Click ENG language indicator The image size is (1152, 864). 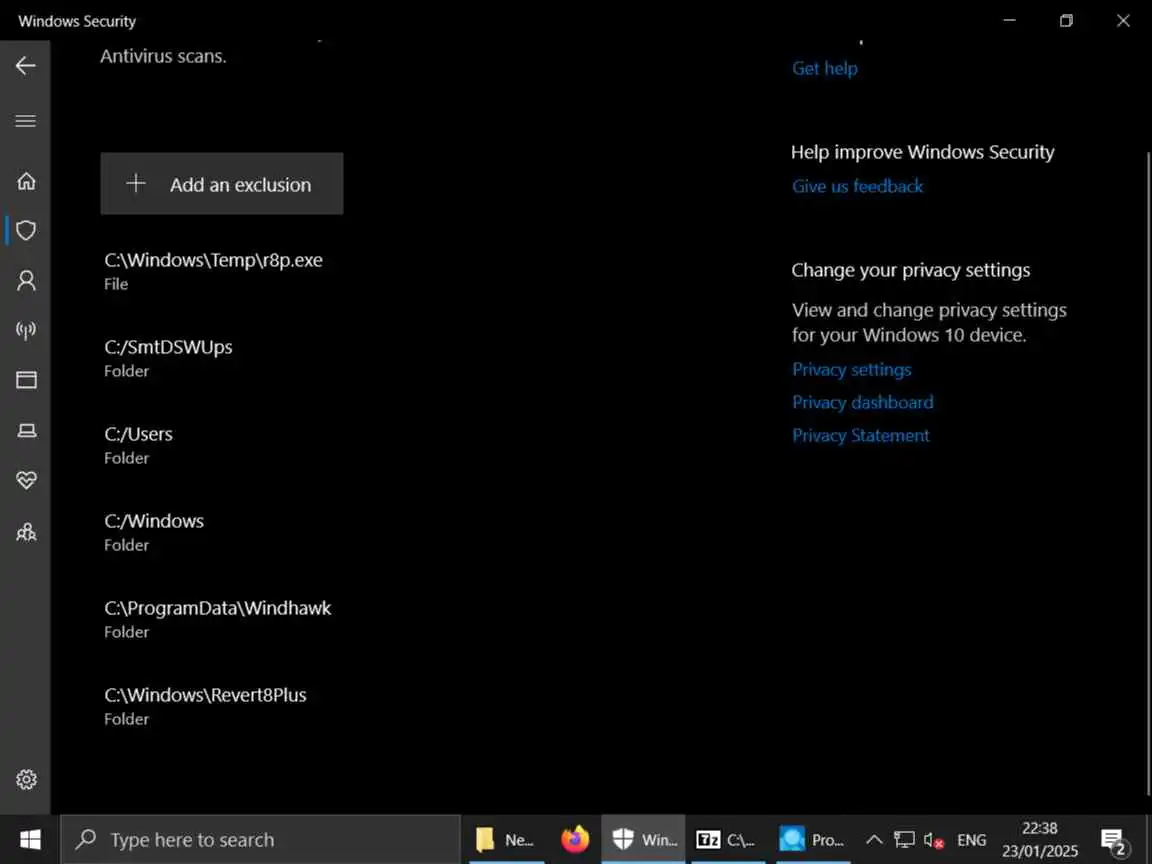point(971,840)
